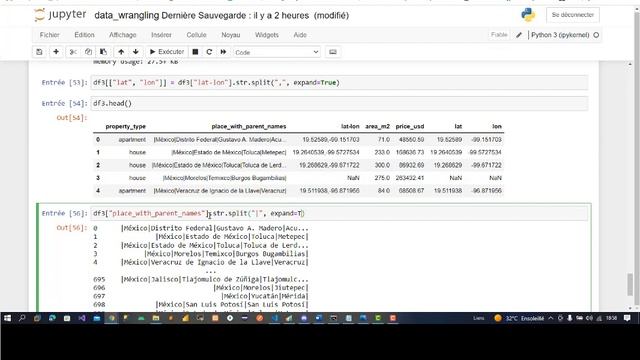Click the kernel status circle indicator
The height and width of the screenshot is (360, 640).
(596, 35)
